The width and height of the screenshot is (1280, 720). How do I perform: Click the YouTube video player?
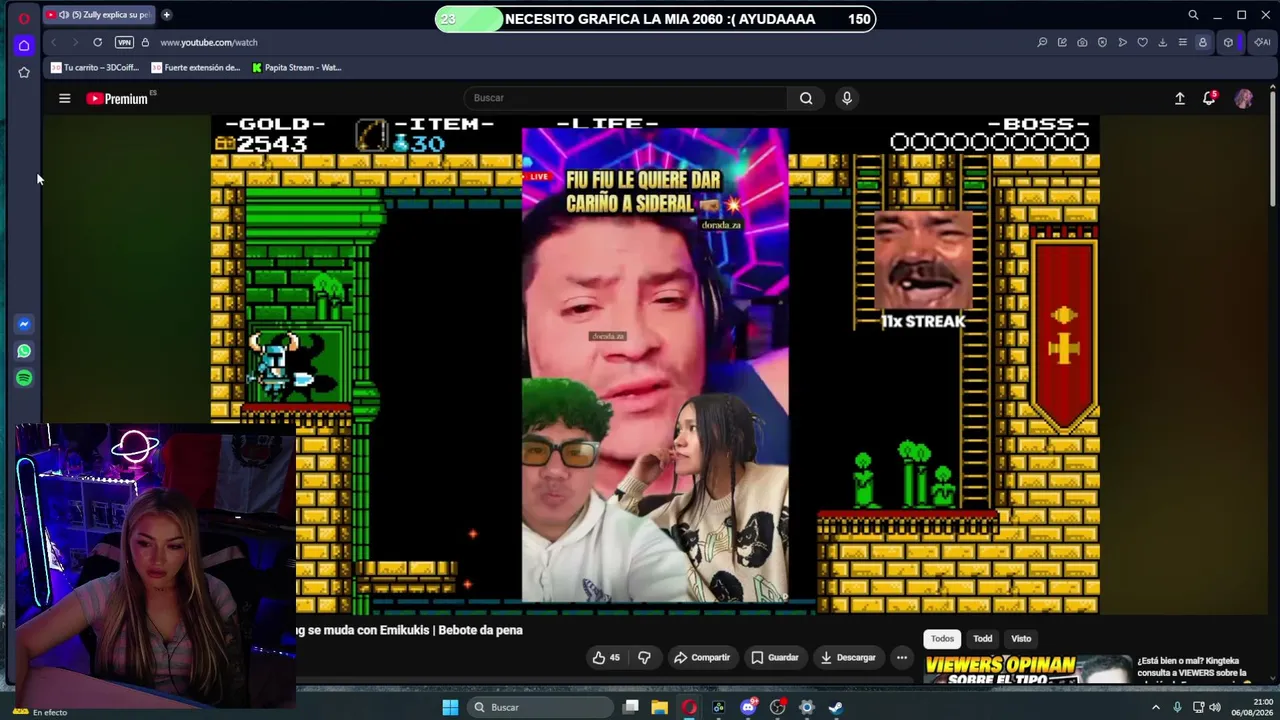coord(655,364)
